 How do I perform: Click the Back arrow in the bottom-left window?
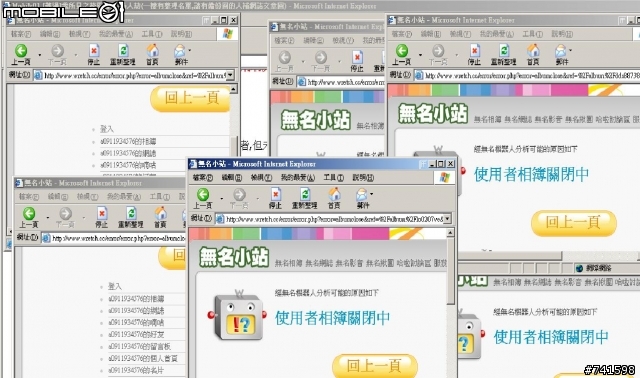pos(29,213)
